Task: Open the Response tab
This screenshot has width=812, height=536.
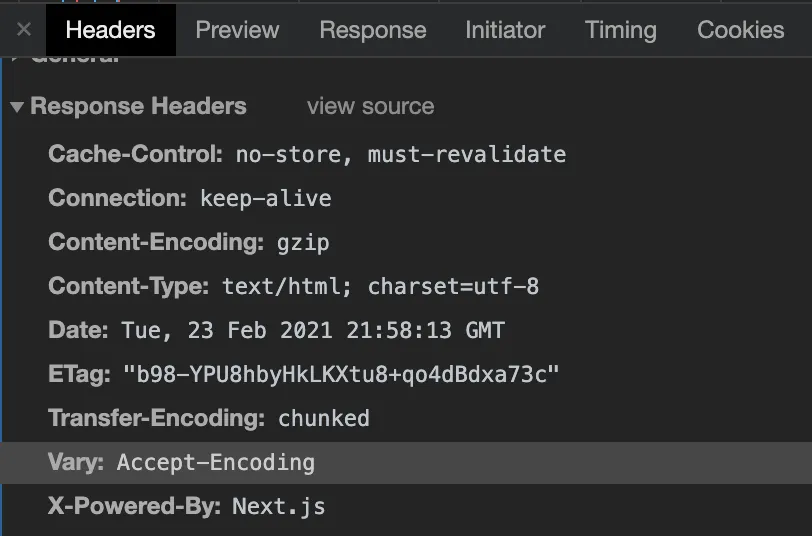Action: coord(372,30)
